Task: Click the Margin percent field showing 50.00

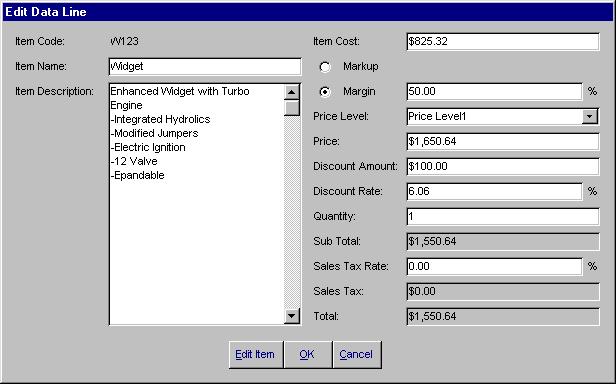Action: [x=494, y=91]
